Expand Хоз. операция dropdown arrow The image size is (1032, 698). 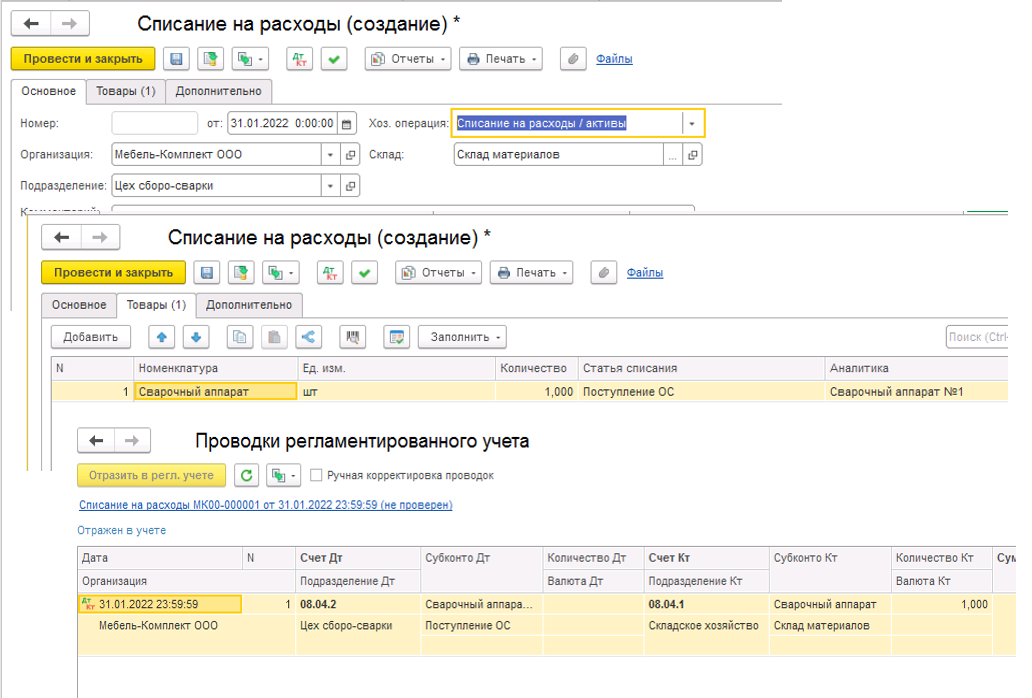(692, 123)
